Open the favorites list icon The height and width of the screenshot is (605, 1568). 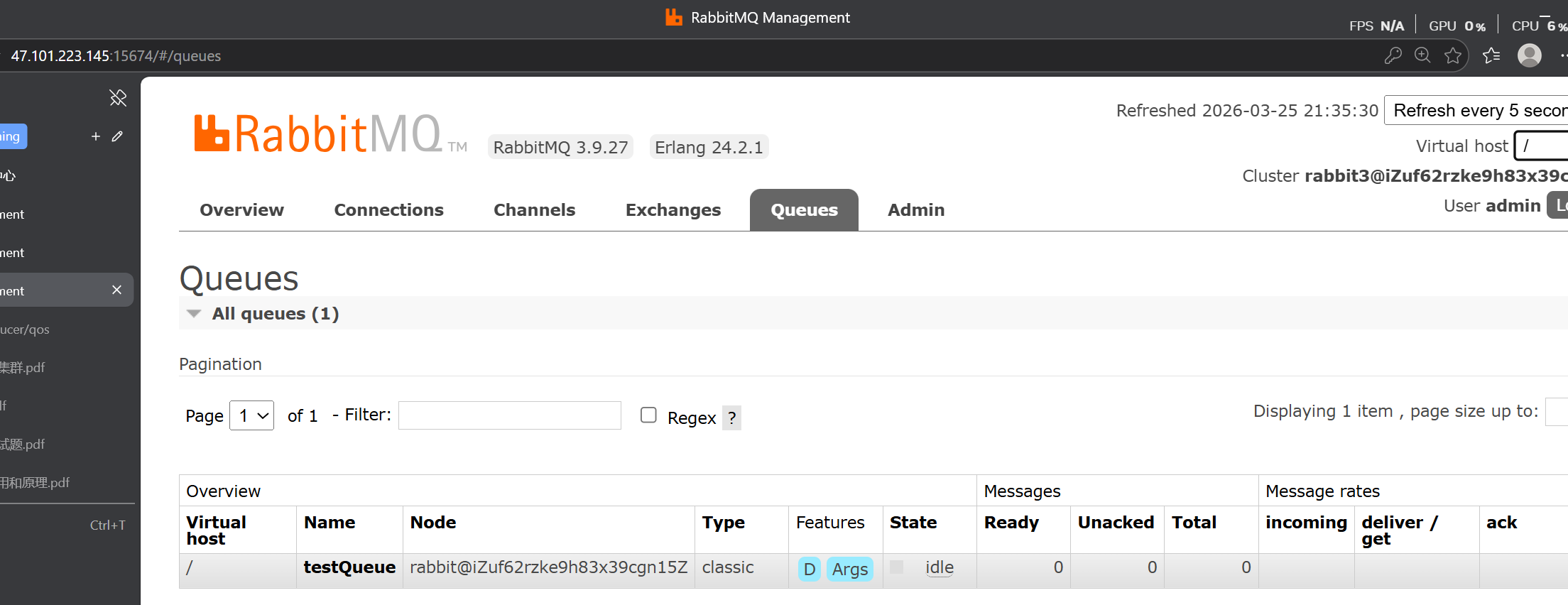click(1491, 55)
